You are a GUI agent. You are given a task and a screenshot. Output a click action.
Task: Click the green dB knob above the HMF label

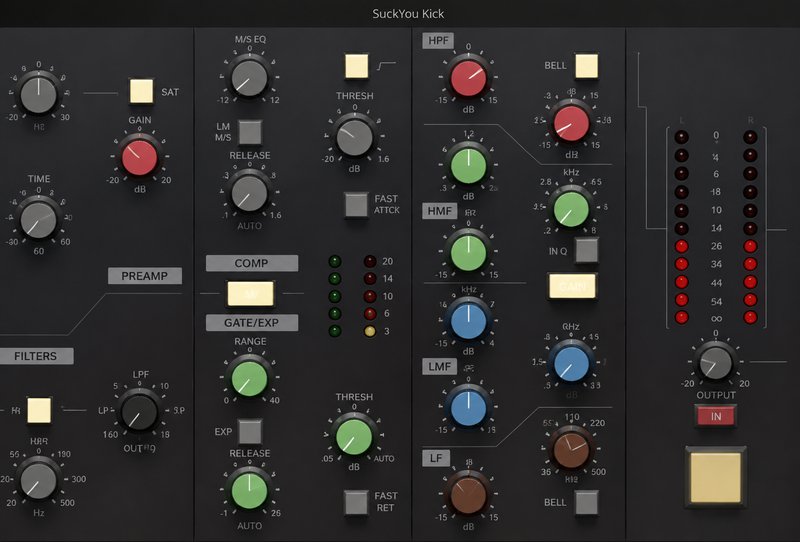tap(468, 166)
